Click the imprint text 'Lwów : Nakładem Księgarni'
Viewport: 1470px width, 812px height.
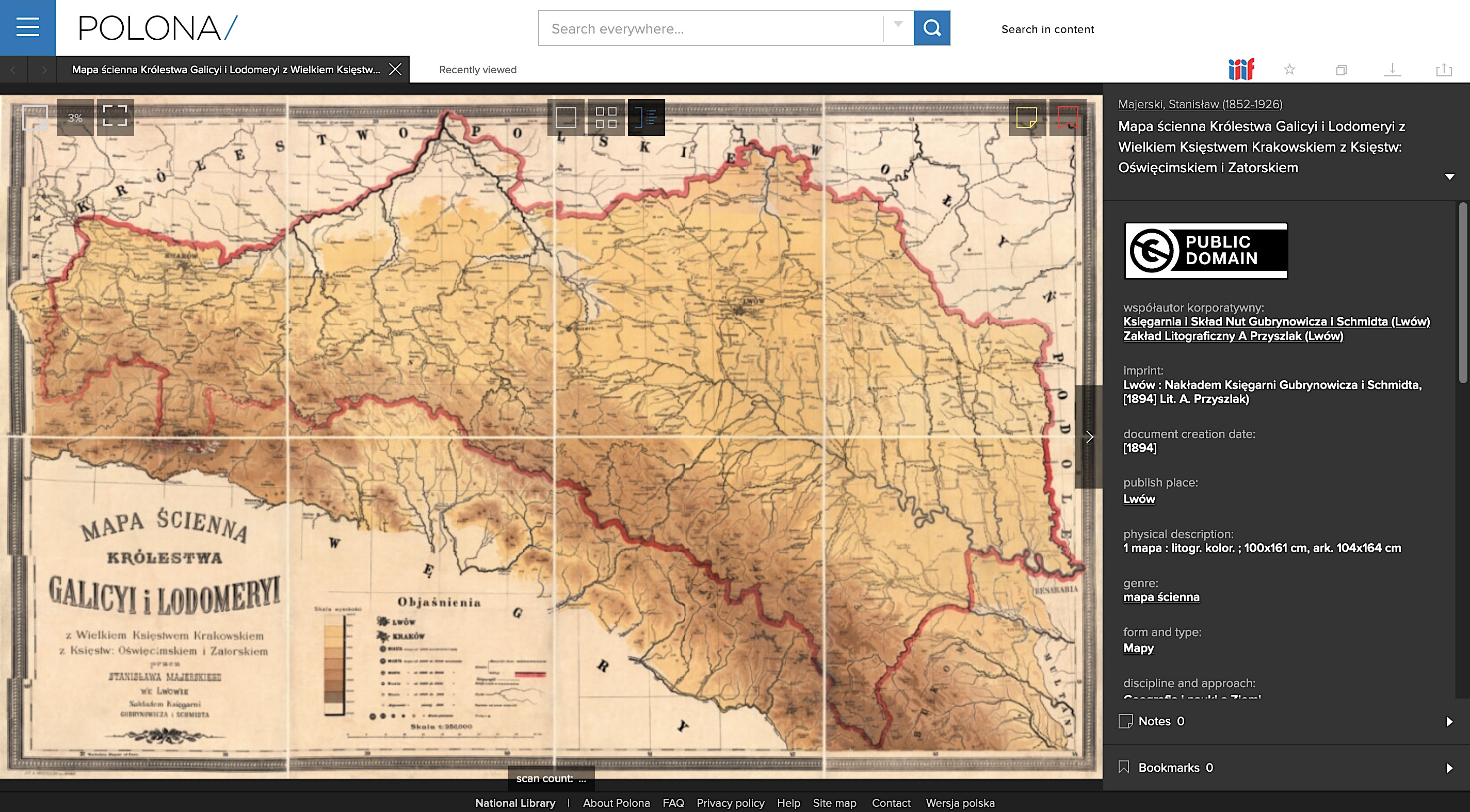(x=1272, y=392)
